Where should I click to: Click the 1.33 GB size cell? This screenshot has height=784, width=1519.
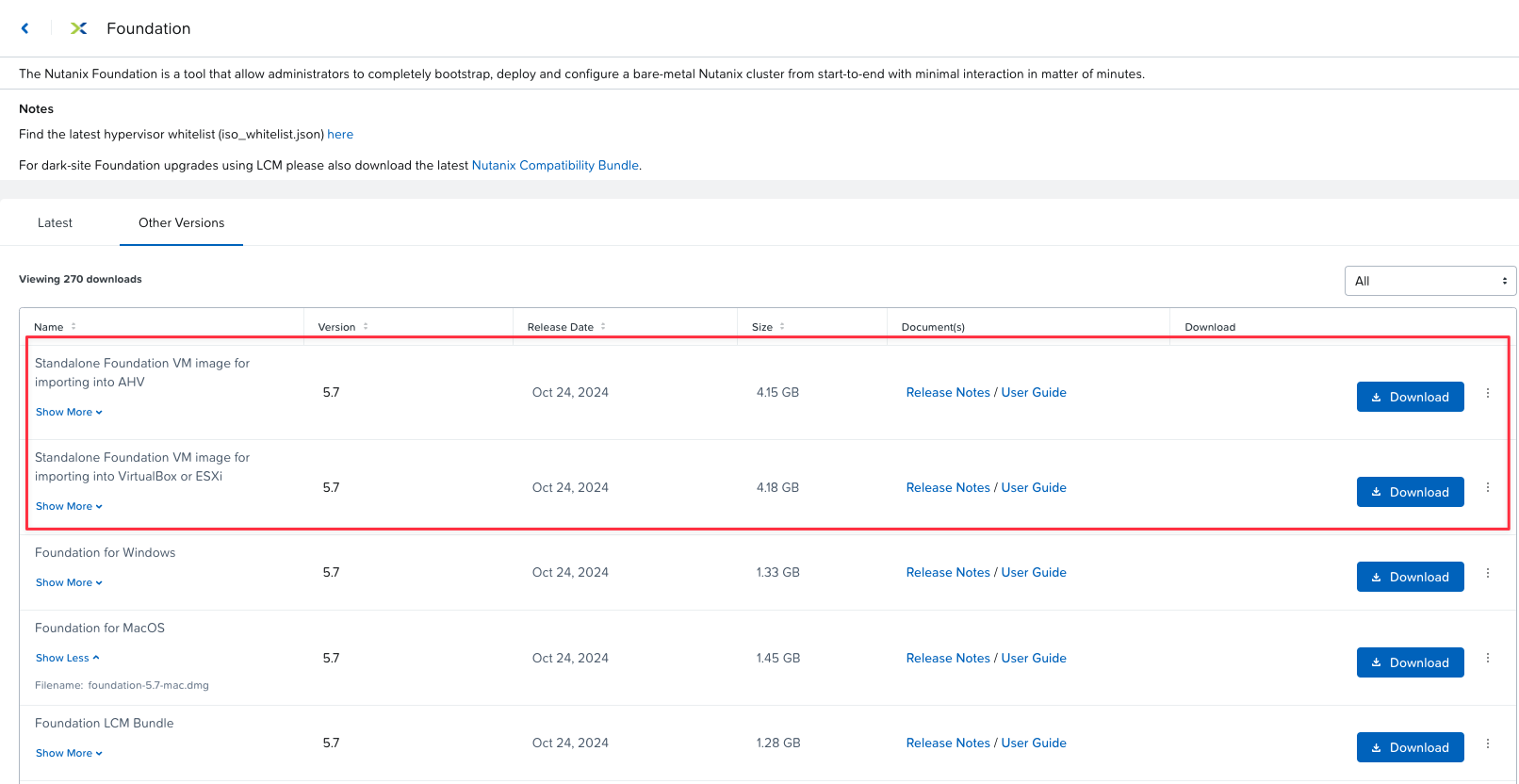click(777, 572)
